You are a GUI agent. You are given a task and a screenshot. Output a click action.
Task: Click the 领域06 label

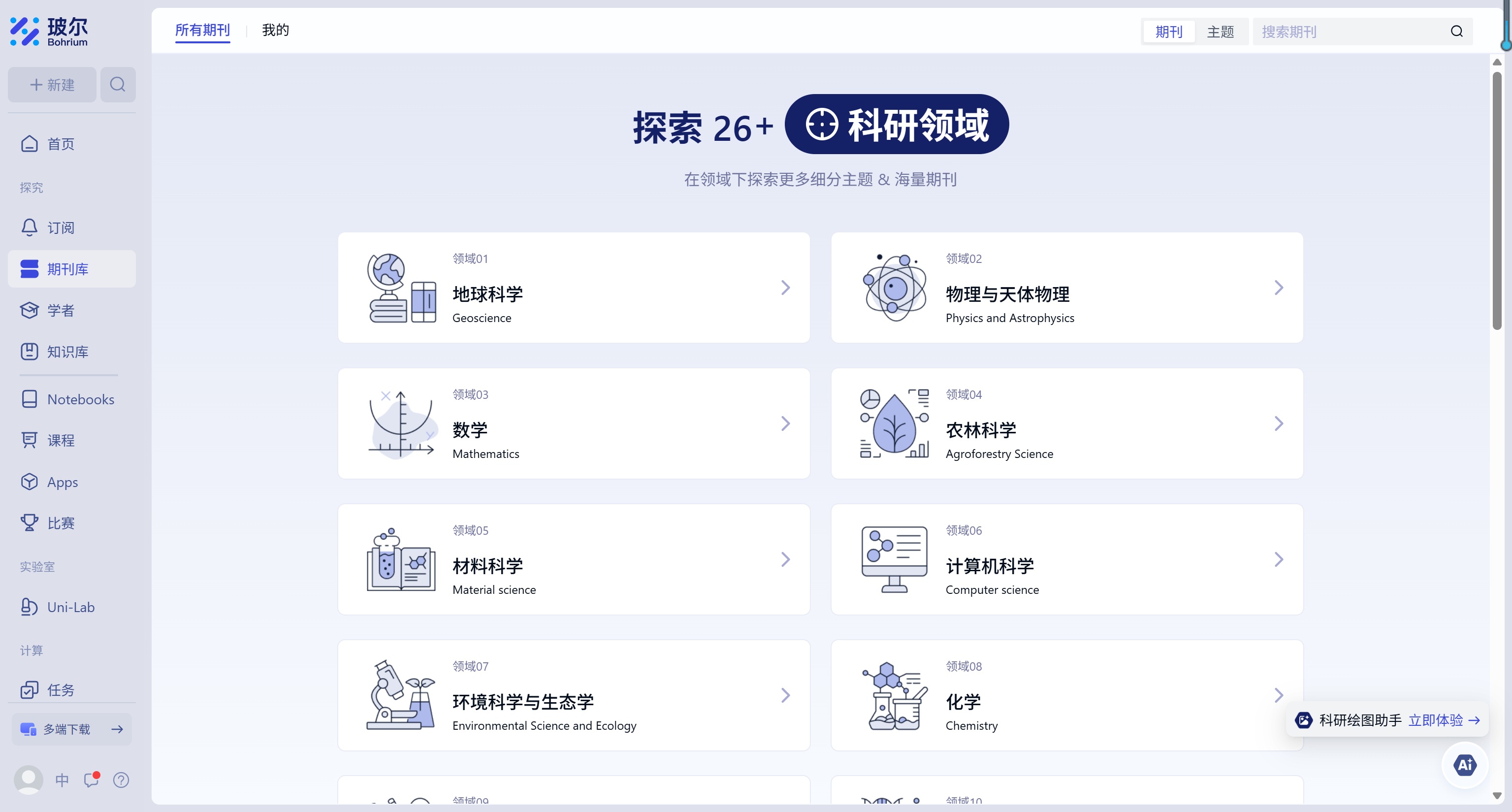[x=963, y=530]
